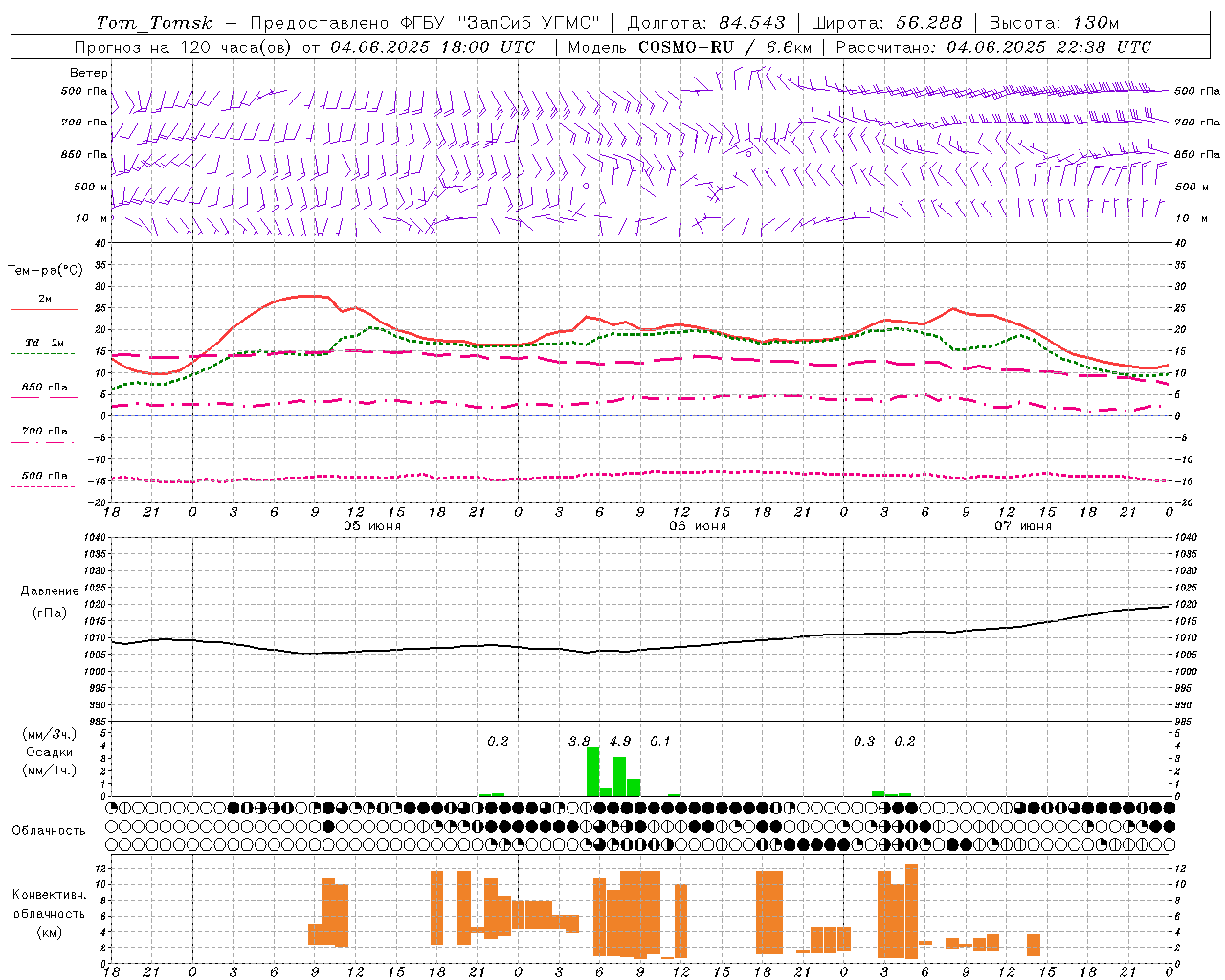Click the Ветер panel label
This screenshot has width=1225, height=980.
[89, 73]
